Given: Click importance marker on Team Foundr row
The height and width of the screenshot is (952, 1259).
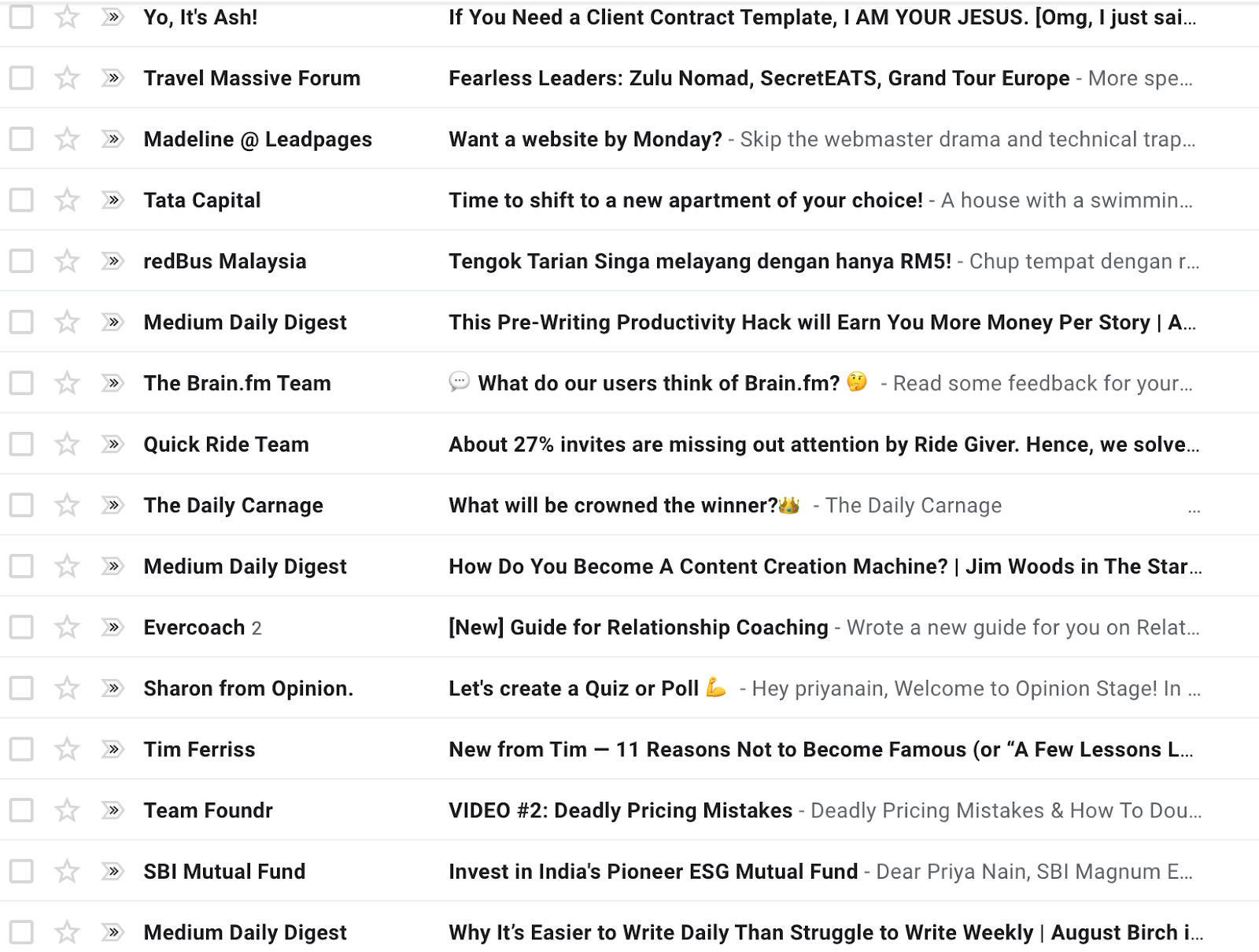Looking at the screenshot, I should [113, 810].
